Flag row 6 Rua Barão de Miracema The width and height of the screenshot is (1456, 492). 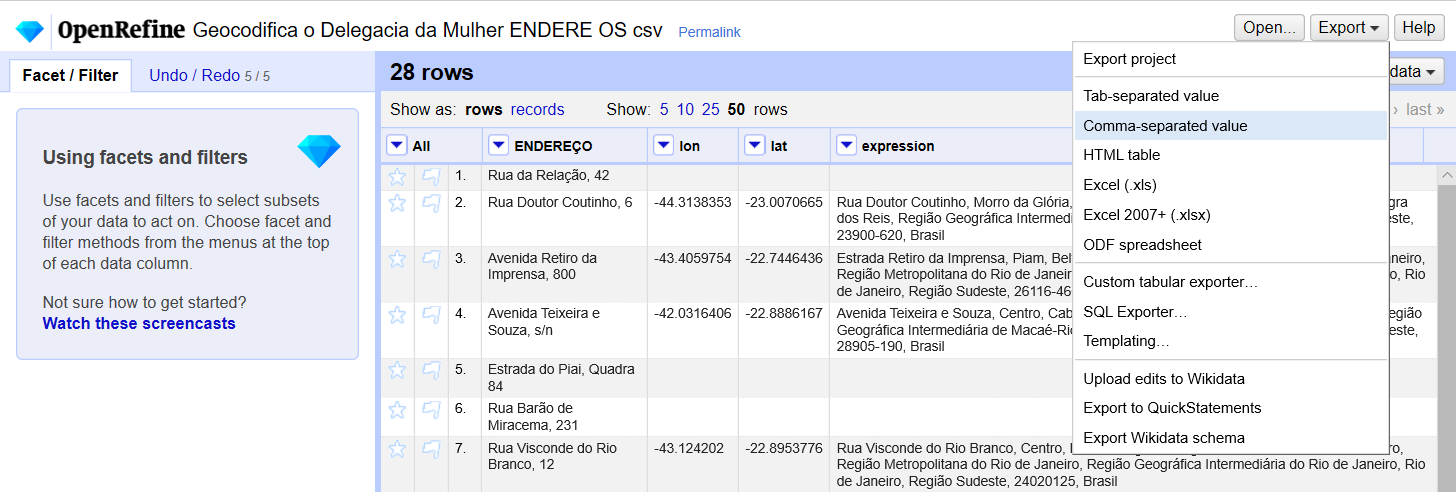click(x=431, y=409)
